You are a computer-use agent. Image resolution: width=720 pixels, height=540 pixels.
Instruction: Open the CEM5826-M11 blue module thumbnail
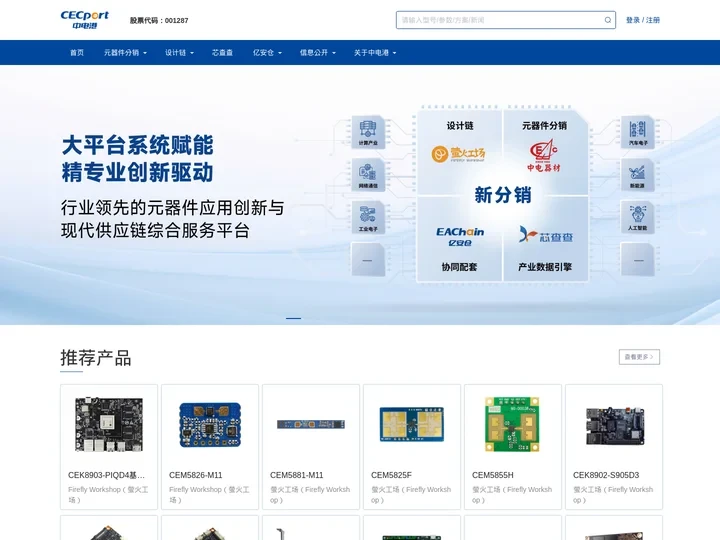(x=210, y=424)
